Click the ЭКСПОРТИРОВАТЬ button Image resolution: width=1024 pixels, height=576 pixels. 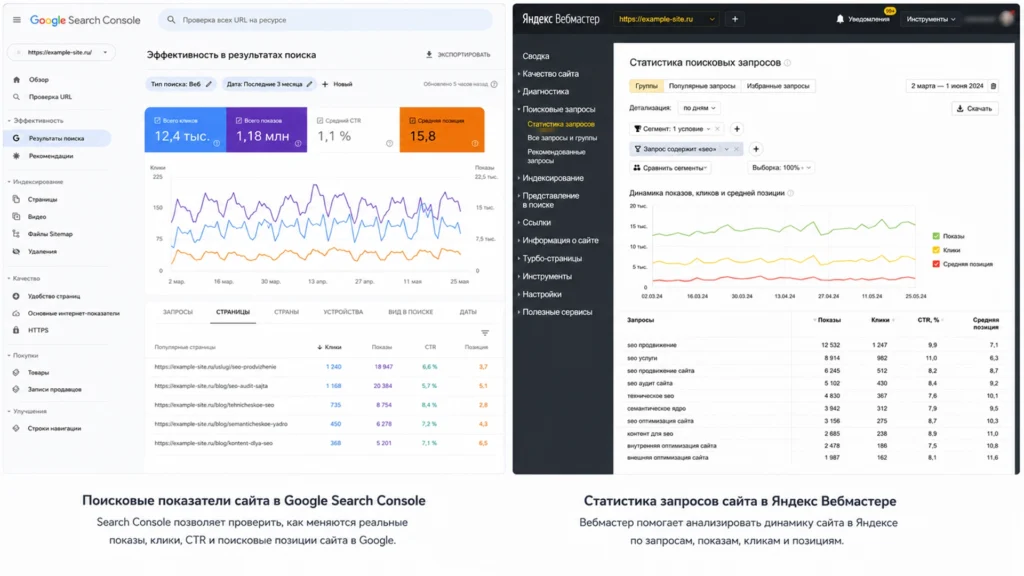(458, 55)
